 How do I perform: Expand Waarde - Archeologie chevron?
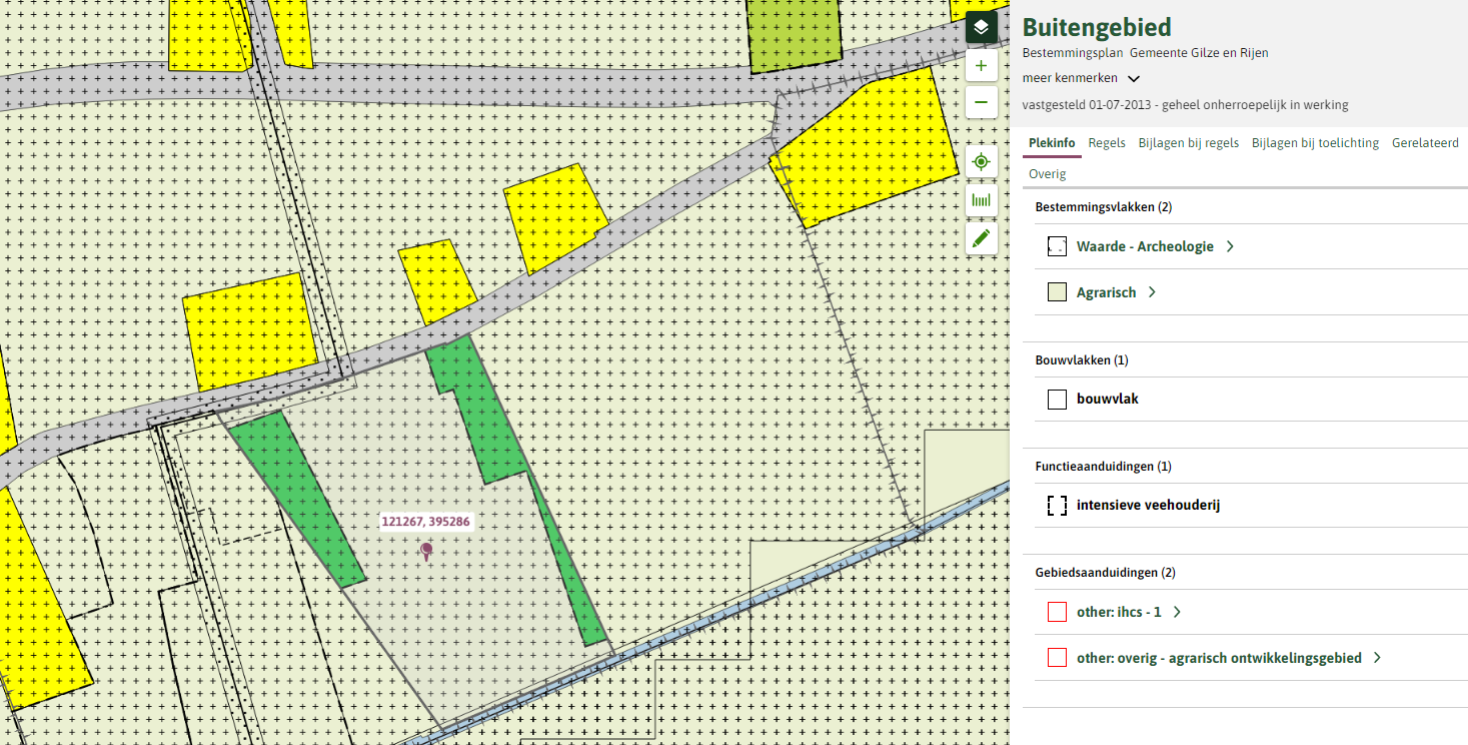tap(1230, 246)
